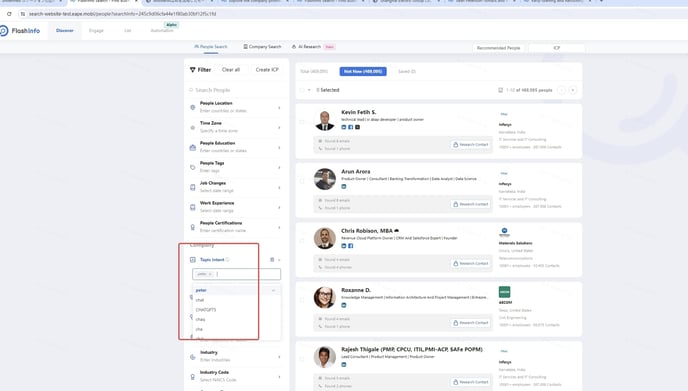Open Rajesh Thigale's LinkedIn icon

pos(344,365)
